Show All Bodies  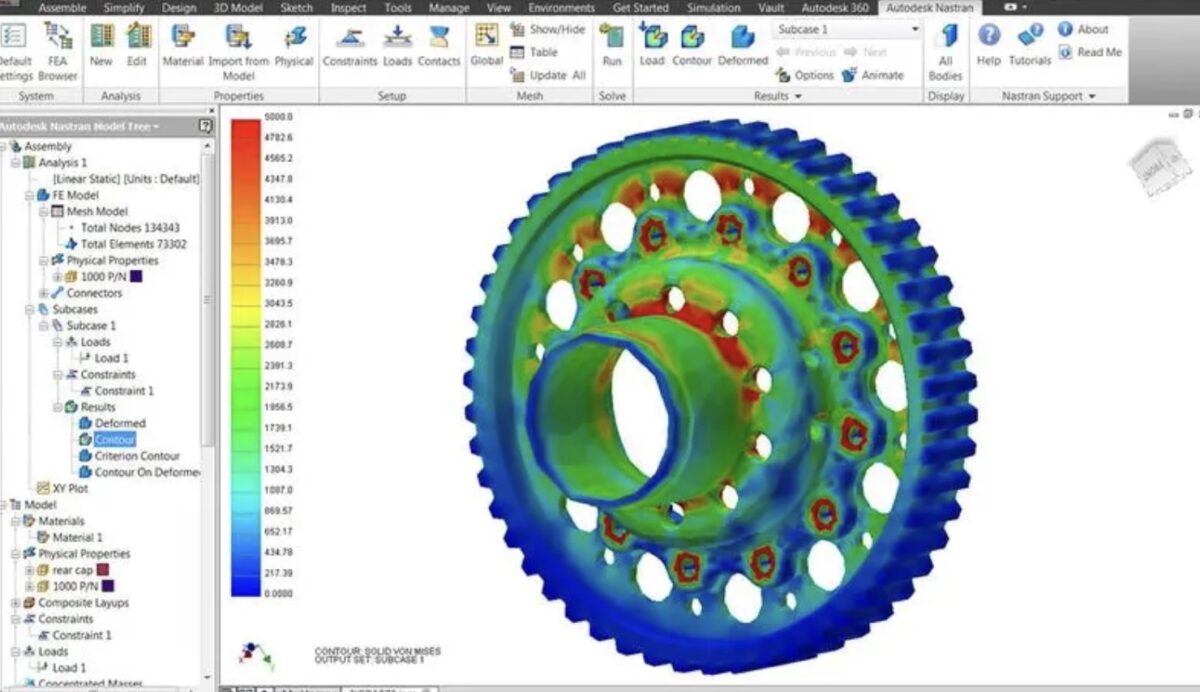(x=945, y=52)
